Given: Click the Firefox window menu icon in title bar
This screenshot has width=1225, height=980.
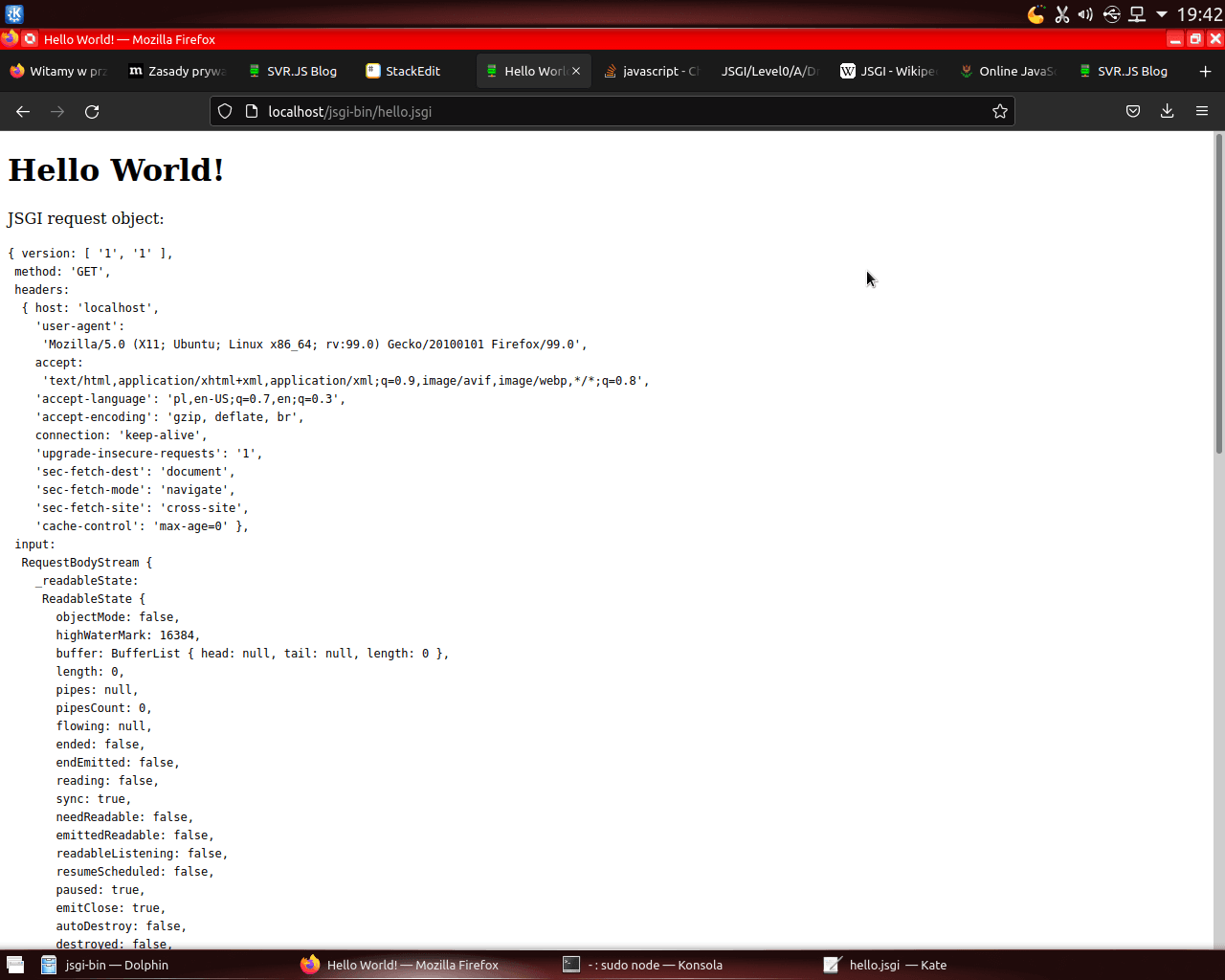Looking at the screenshot, I should (10, 39).
